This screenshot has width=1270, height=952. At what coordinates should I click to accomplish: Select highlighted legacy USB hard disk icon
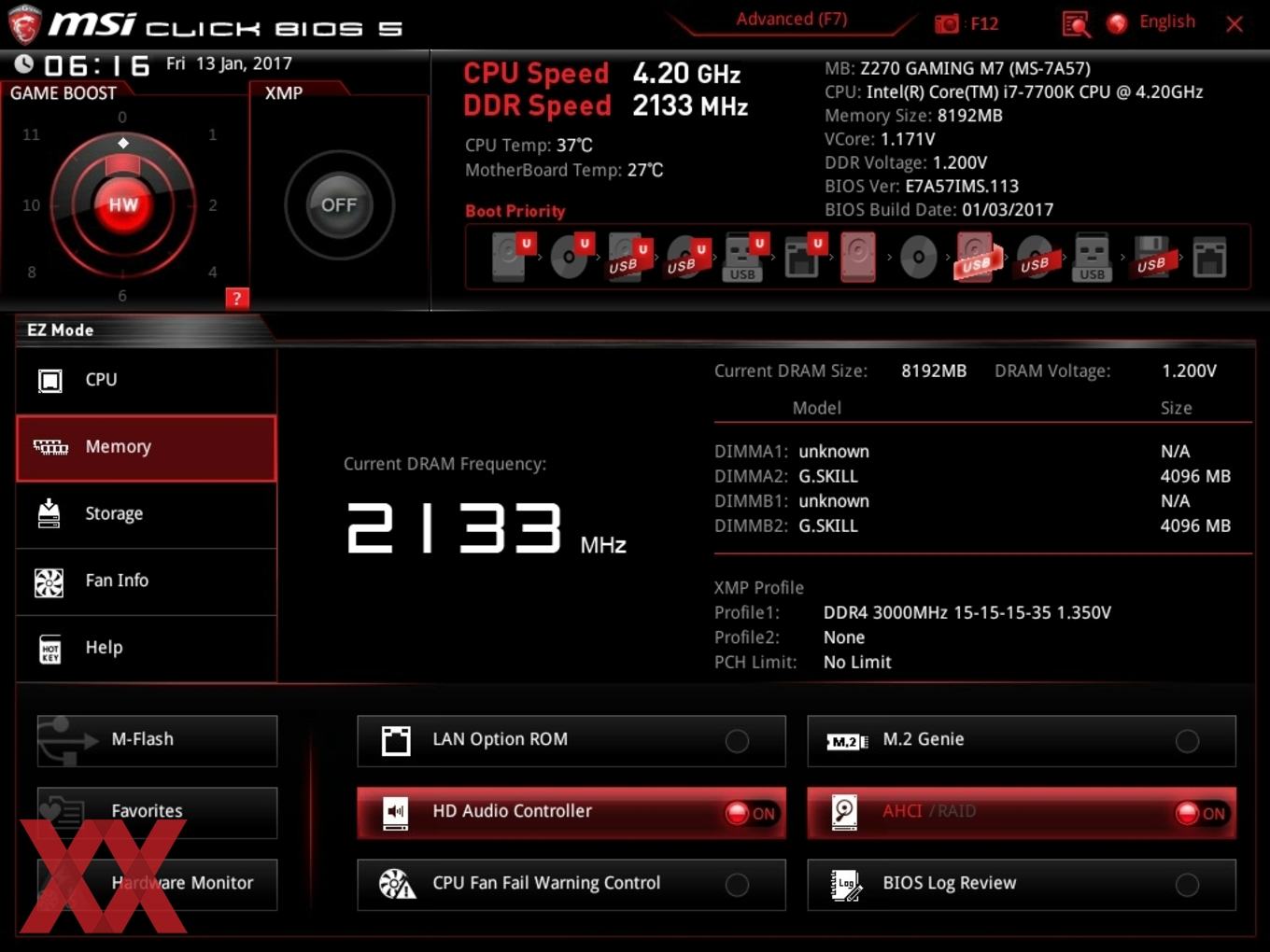[976, 257]
